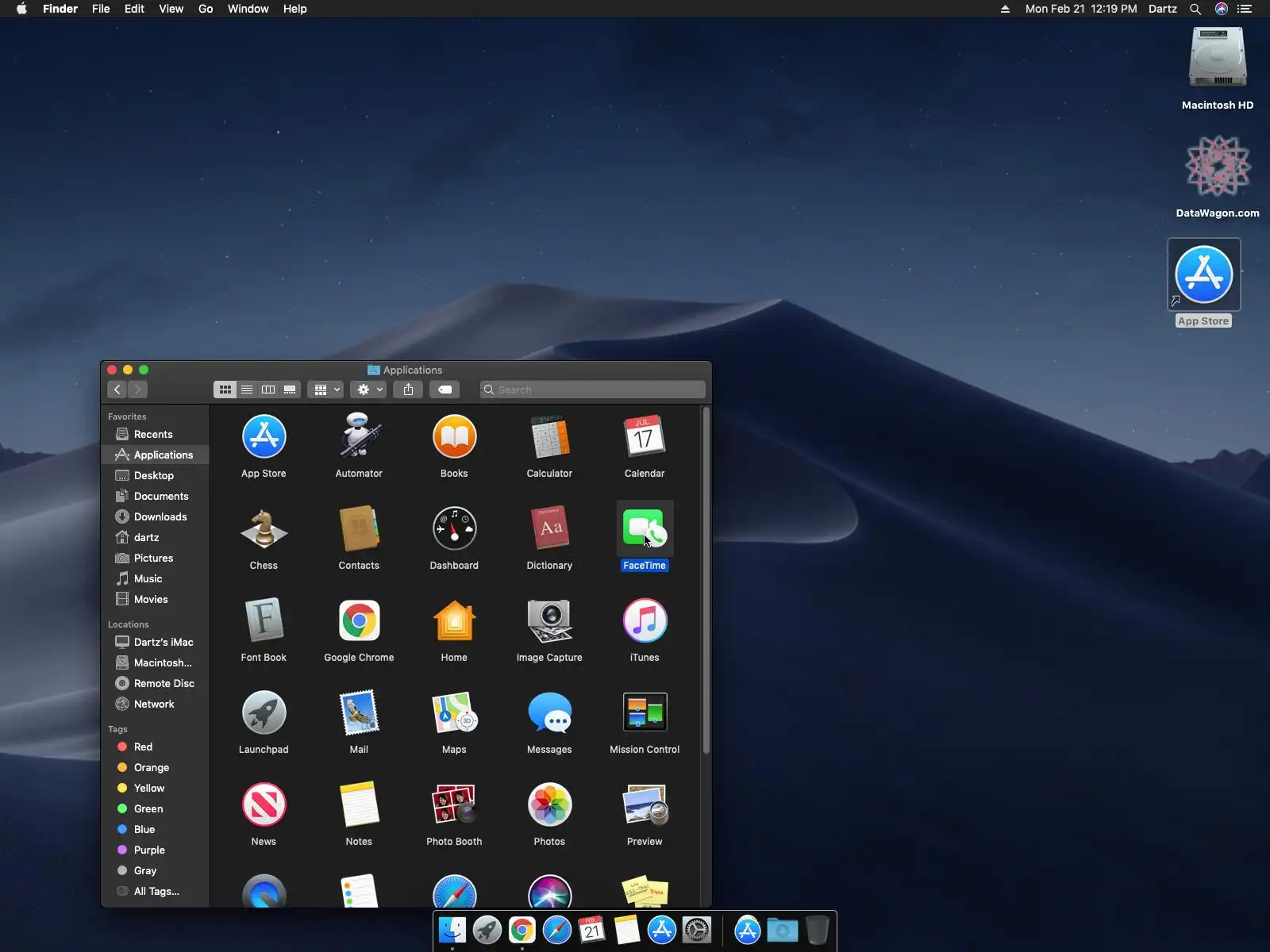Open Safari from the Dock
The width and height of the screenshot is (1270, 952).
[x=557, y=930]
